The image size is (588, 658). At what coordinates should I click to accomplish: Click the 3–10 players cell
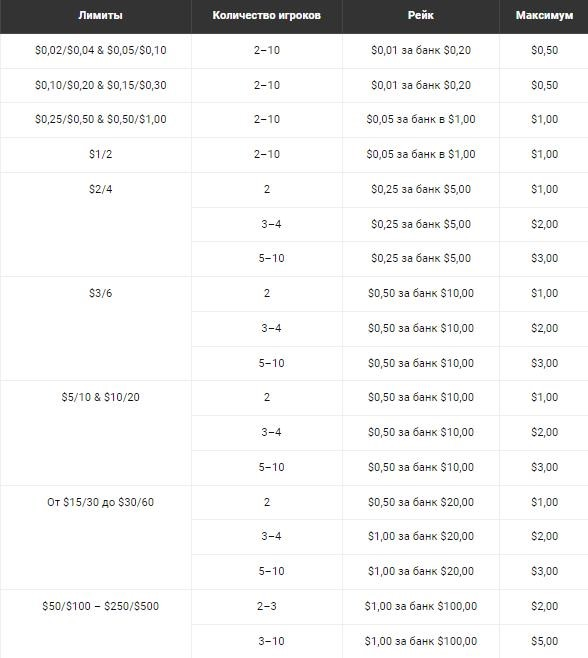click(x=271, y=641)
